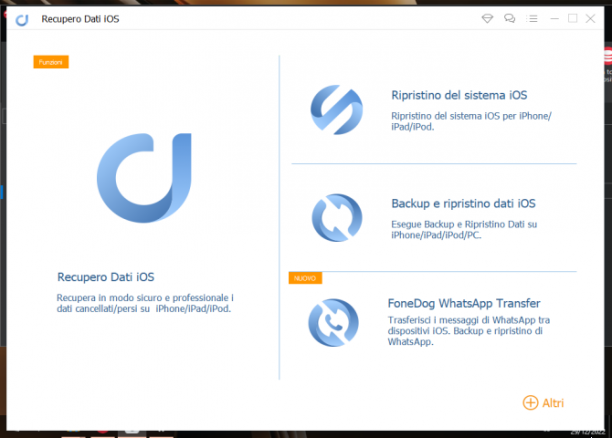Open the chat feedback bubble icon
The width and height of the screenshot is (612, 438).
[x=509, y=18]
